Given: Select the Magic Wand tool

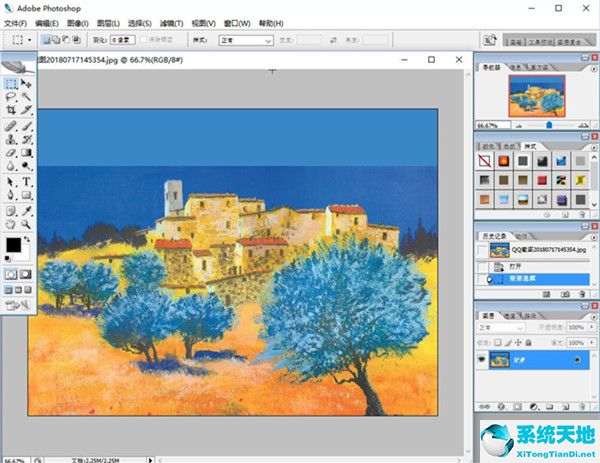Looking at the screenshot, I should pos(26,96).
